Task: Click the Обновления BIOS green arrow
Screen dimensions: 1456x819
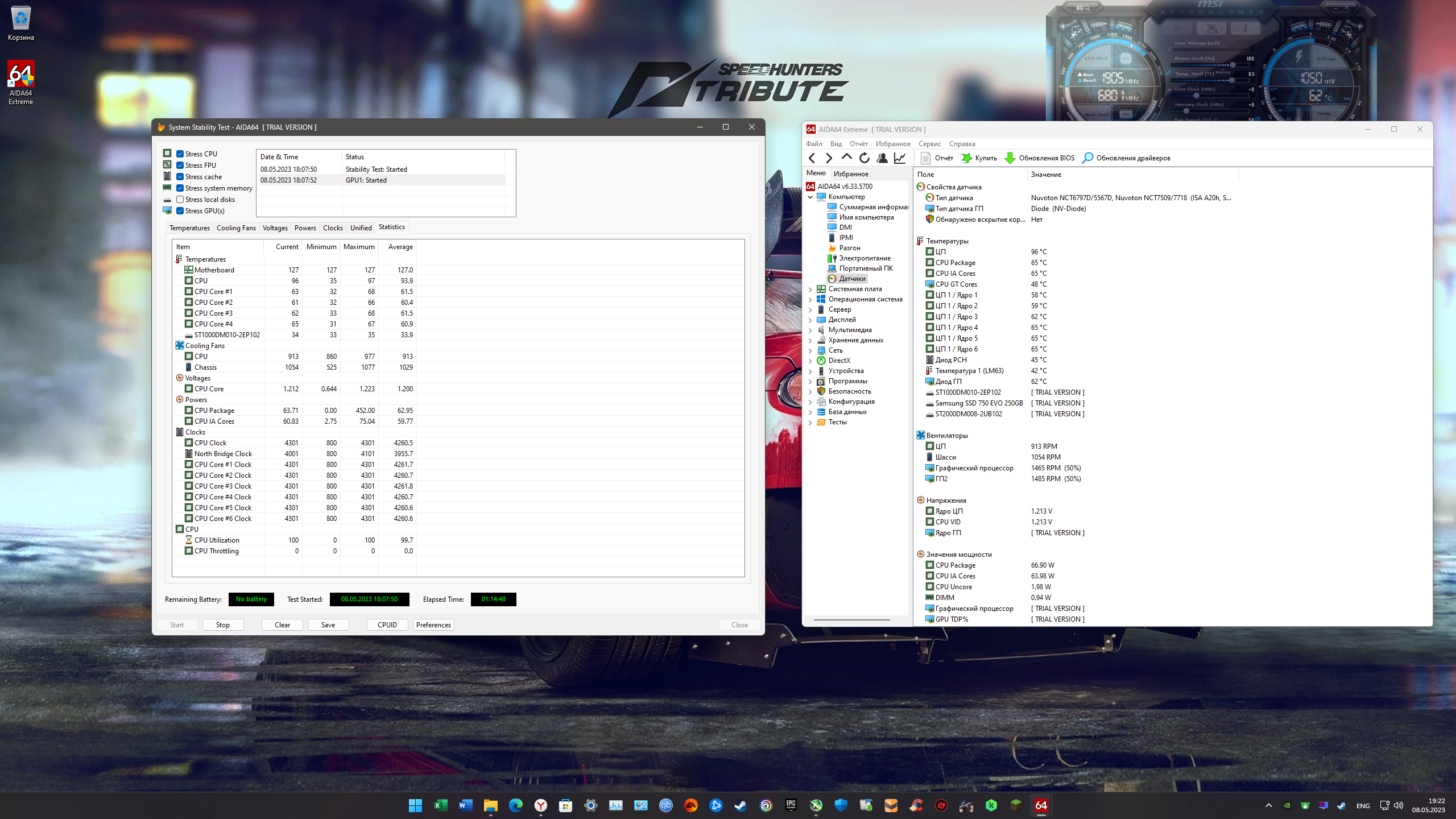Action: pos(1010,158)
